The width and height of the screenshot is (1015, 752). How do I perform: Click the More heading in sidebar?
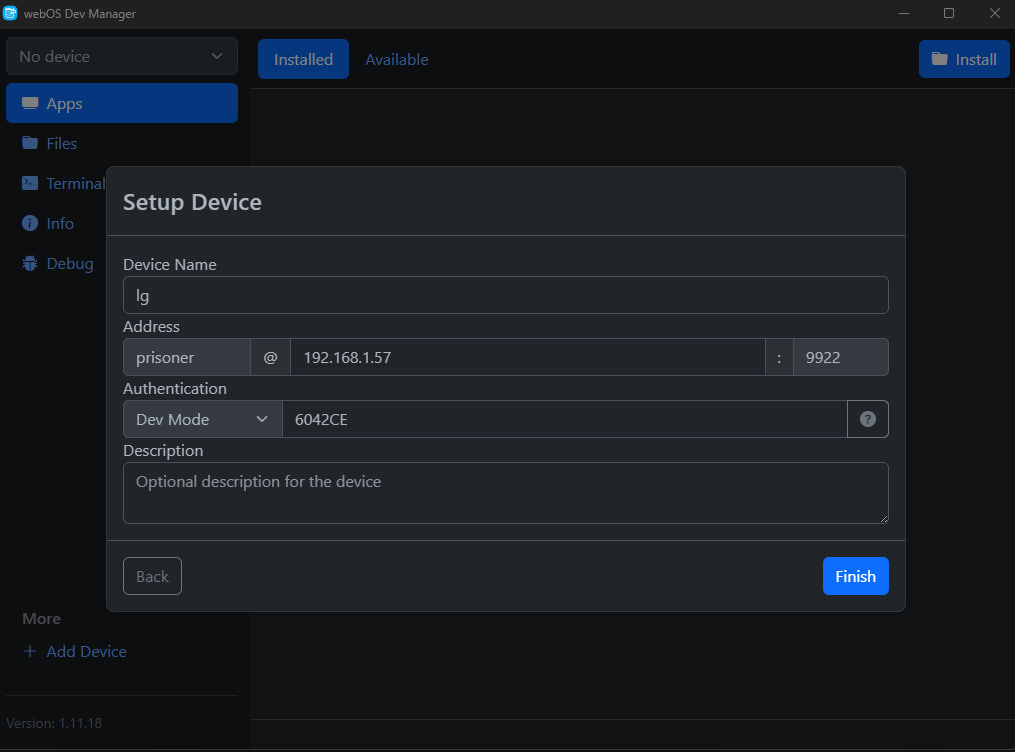pos(41,619)
